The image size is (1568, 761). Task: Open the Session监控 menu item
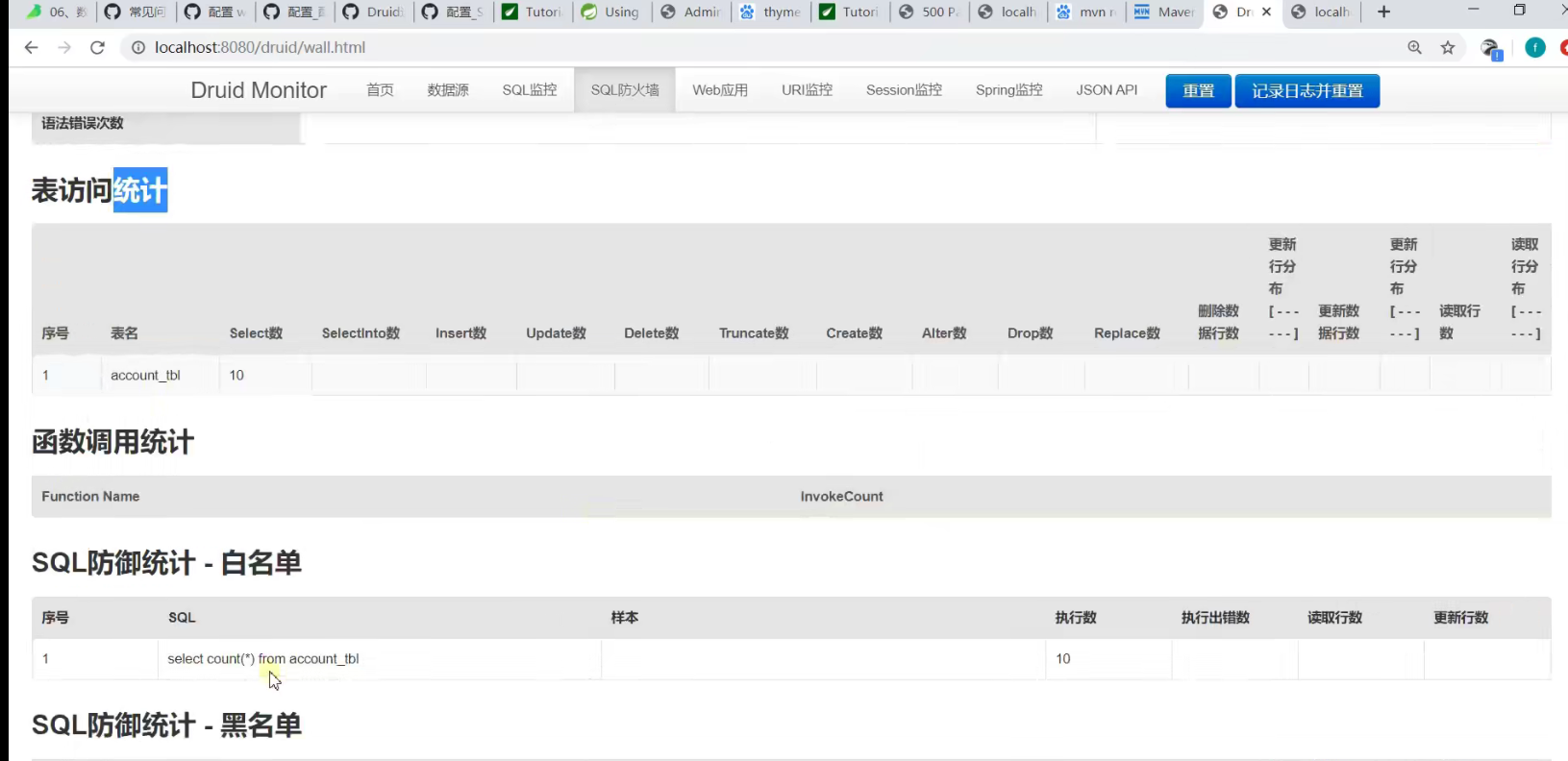(x=904, y=90)
